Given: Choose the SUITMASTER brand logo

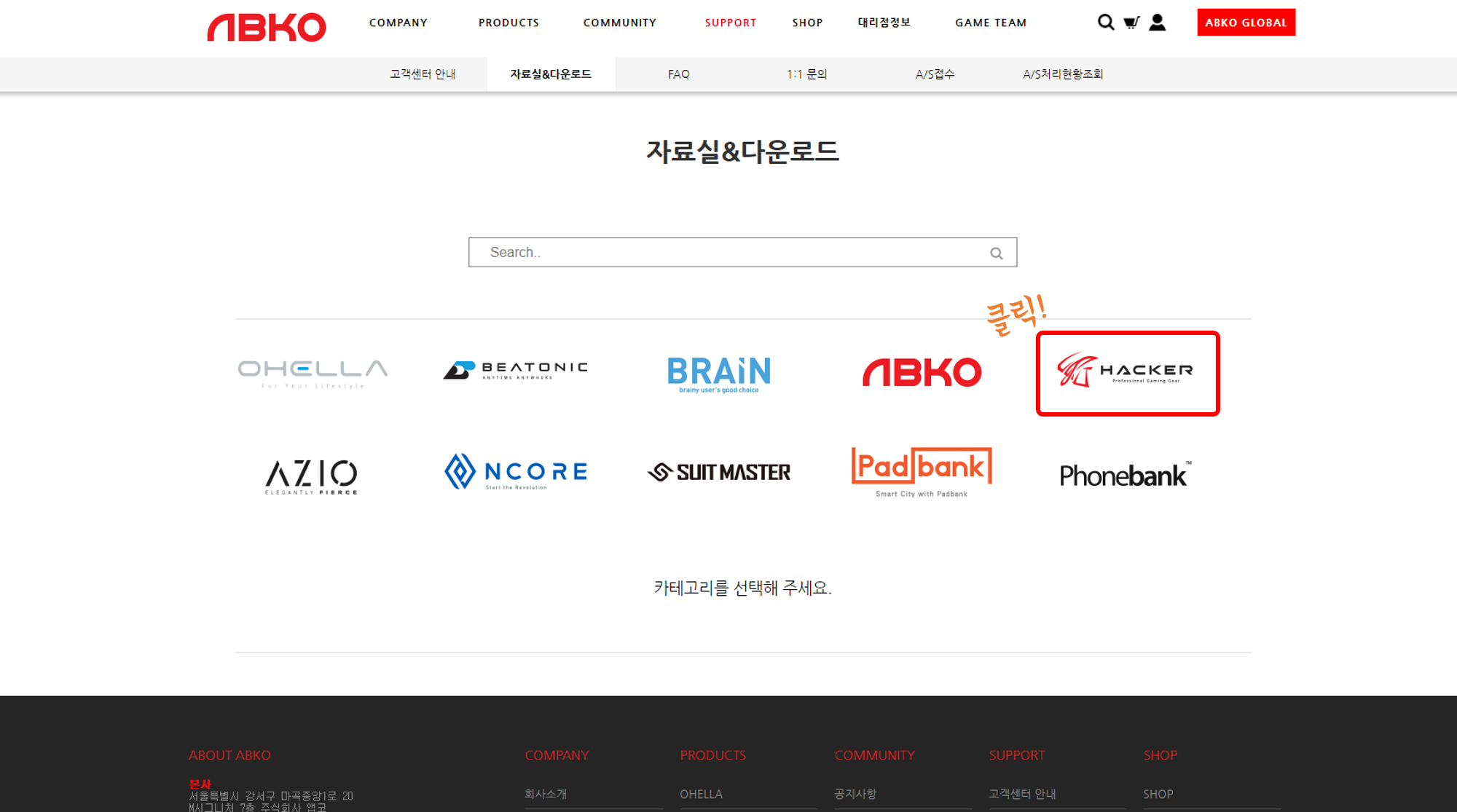Looking at the screenshot, I should [719, 473].
